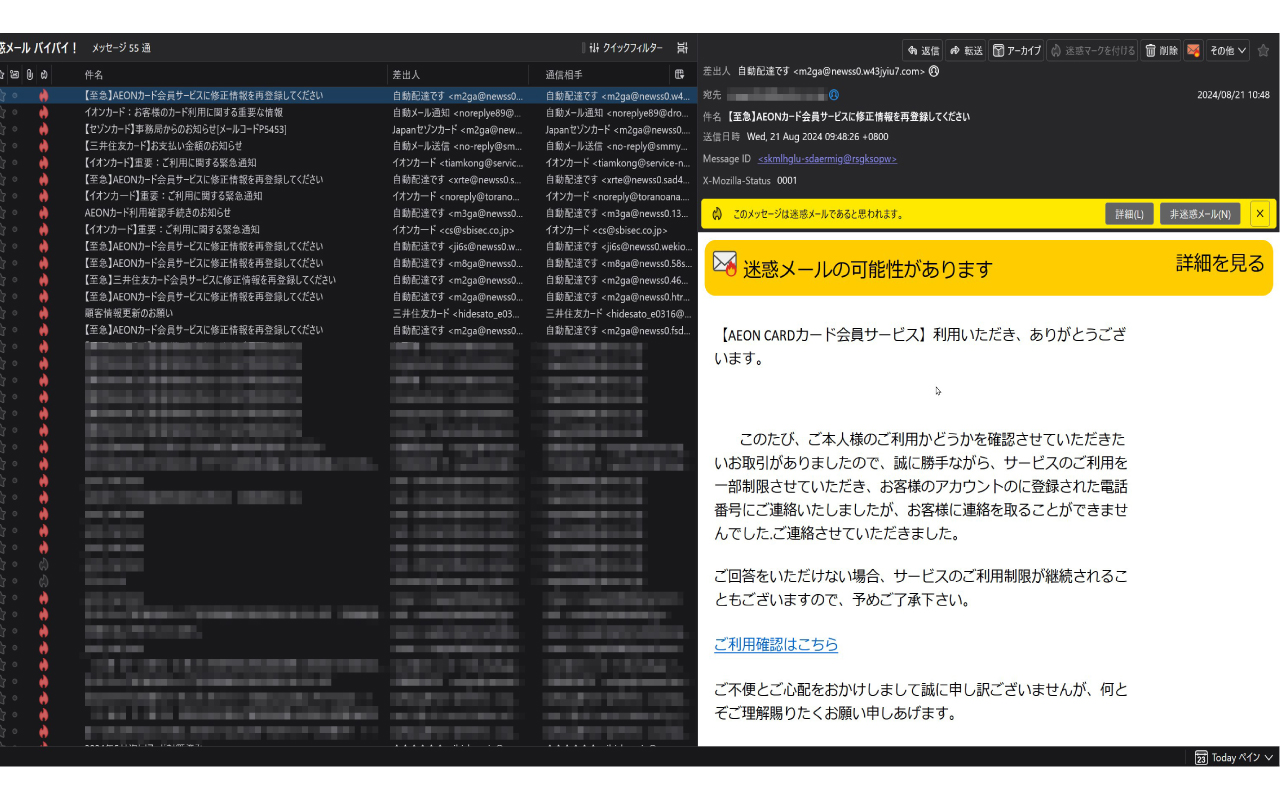Star the open message in header
The height and width of the screenshot is (800, 1280).
1263,50
